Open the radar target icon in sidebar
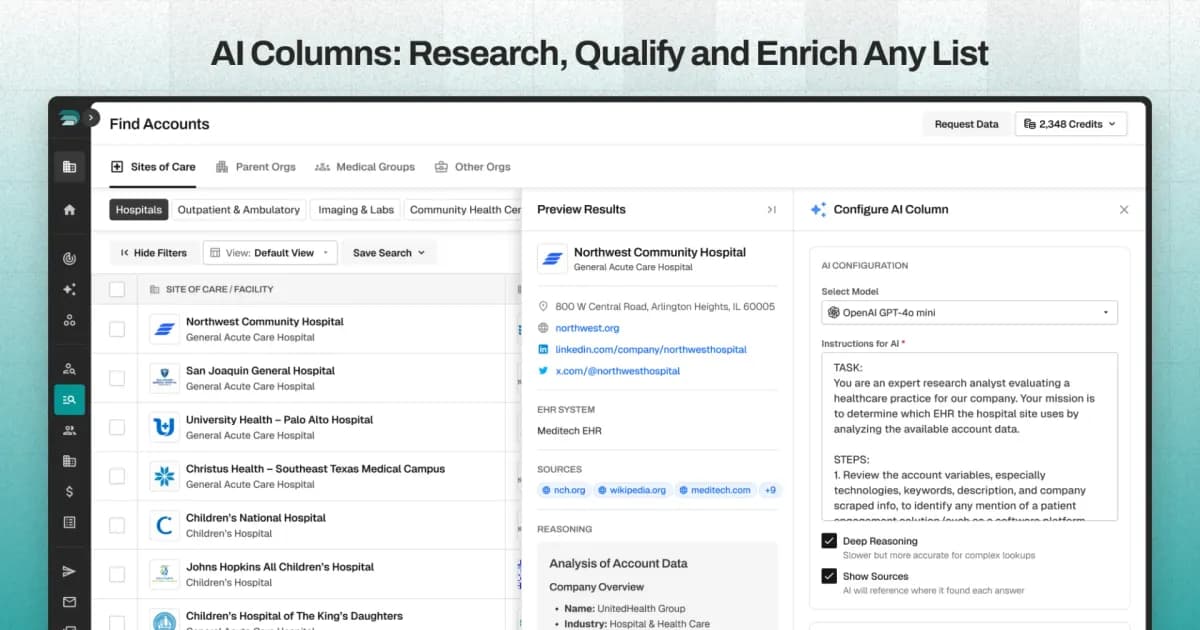This screenshot has height=630, width=1200. [x=69, y=258]
